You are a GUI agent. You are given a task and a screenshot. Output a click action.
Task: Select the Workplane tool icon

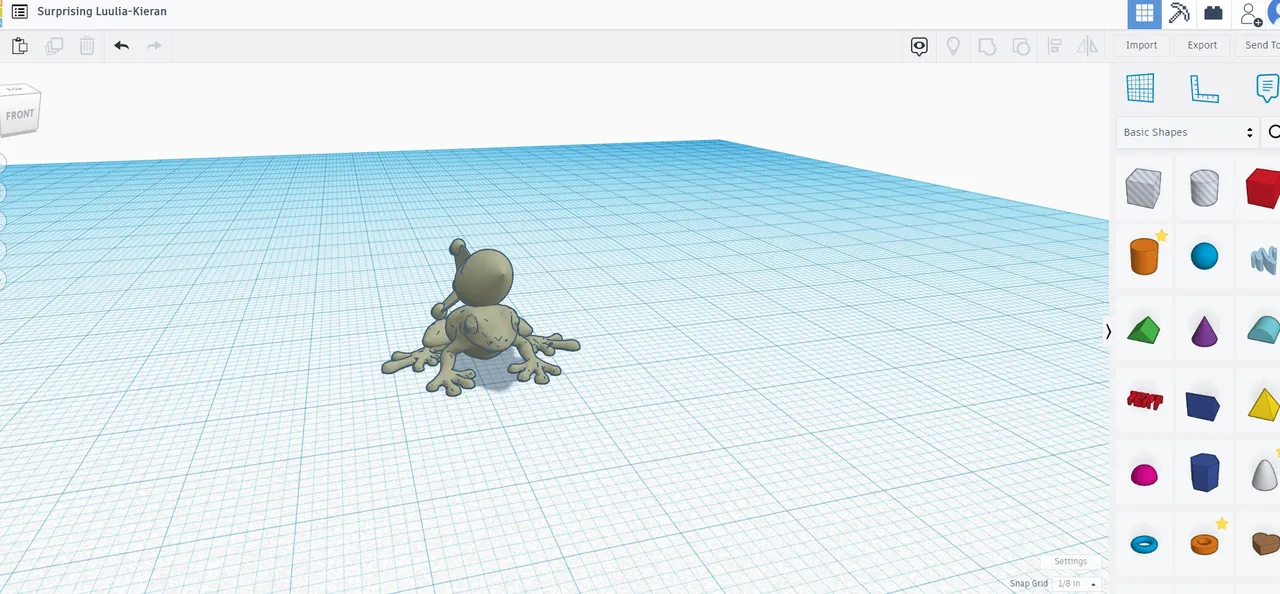[1140, 88]
